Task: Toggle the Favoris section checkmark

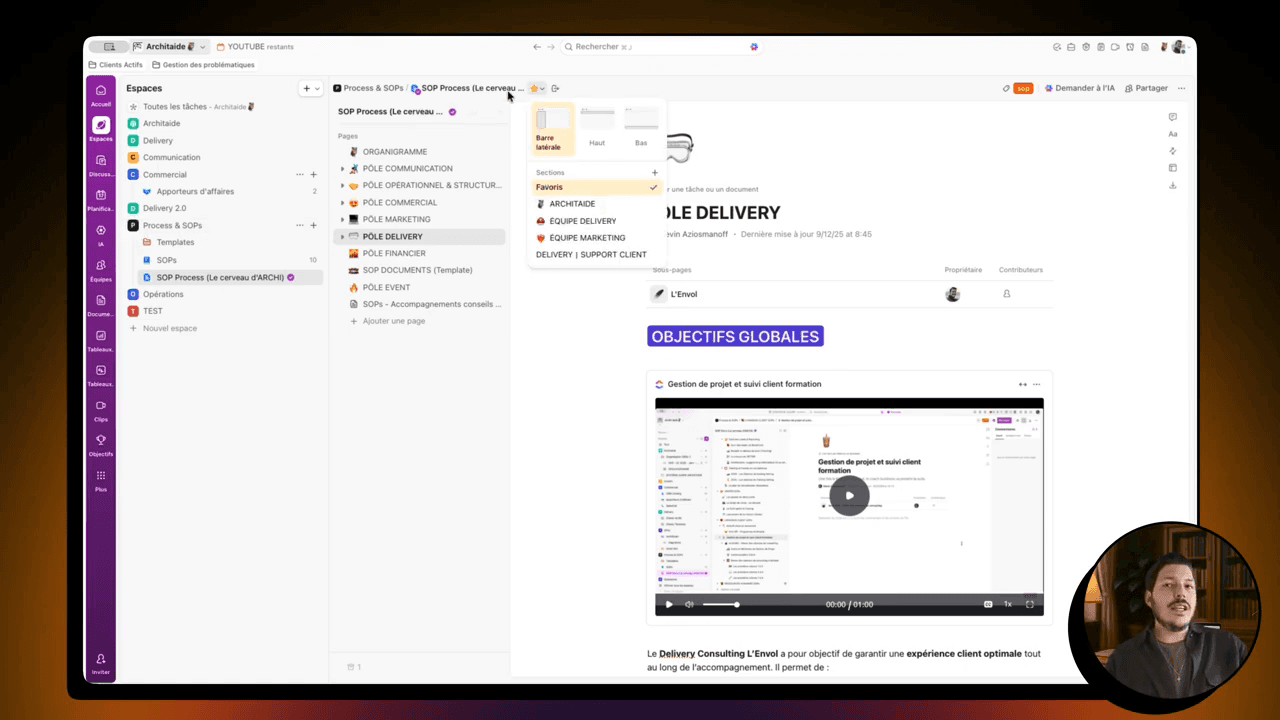Action: pyautogui.click(x=654, y=187)
